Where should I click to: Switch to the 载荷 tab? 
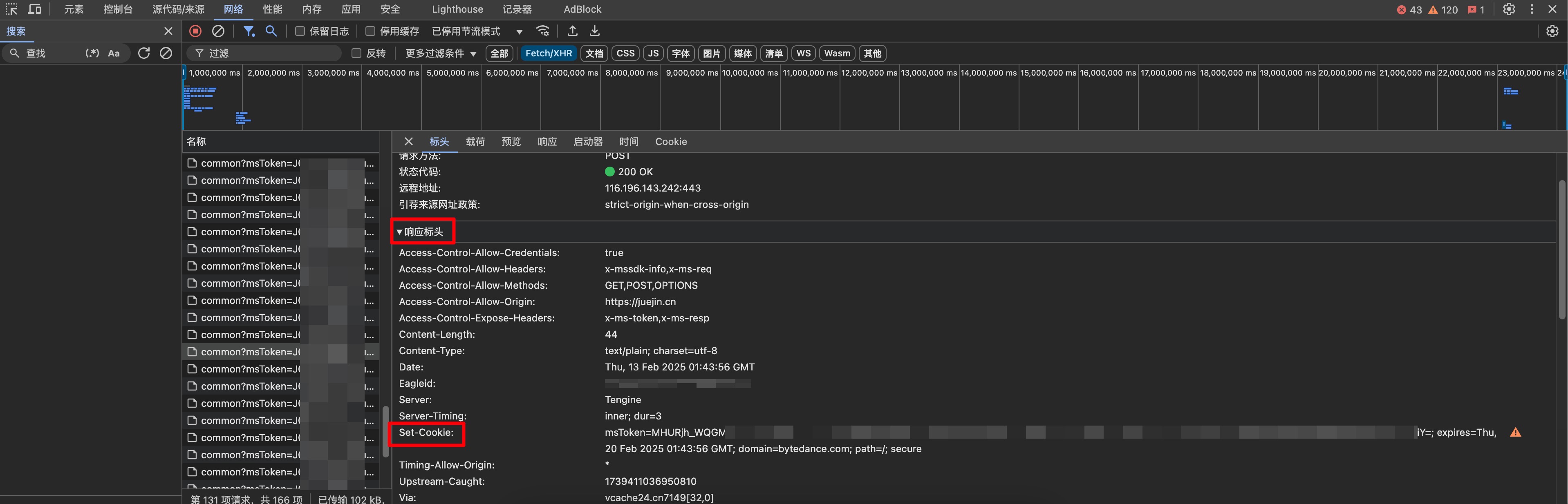(475, 142)
